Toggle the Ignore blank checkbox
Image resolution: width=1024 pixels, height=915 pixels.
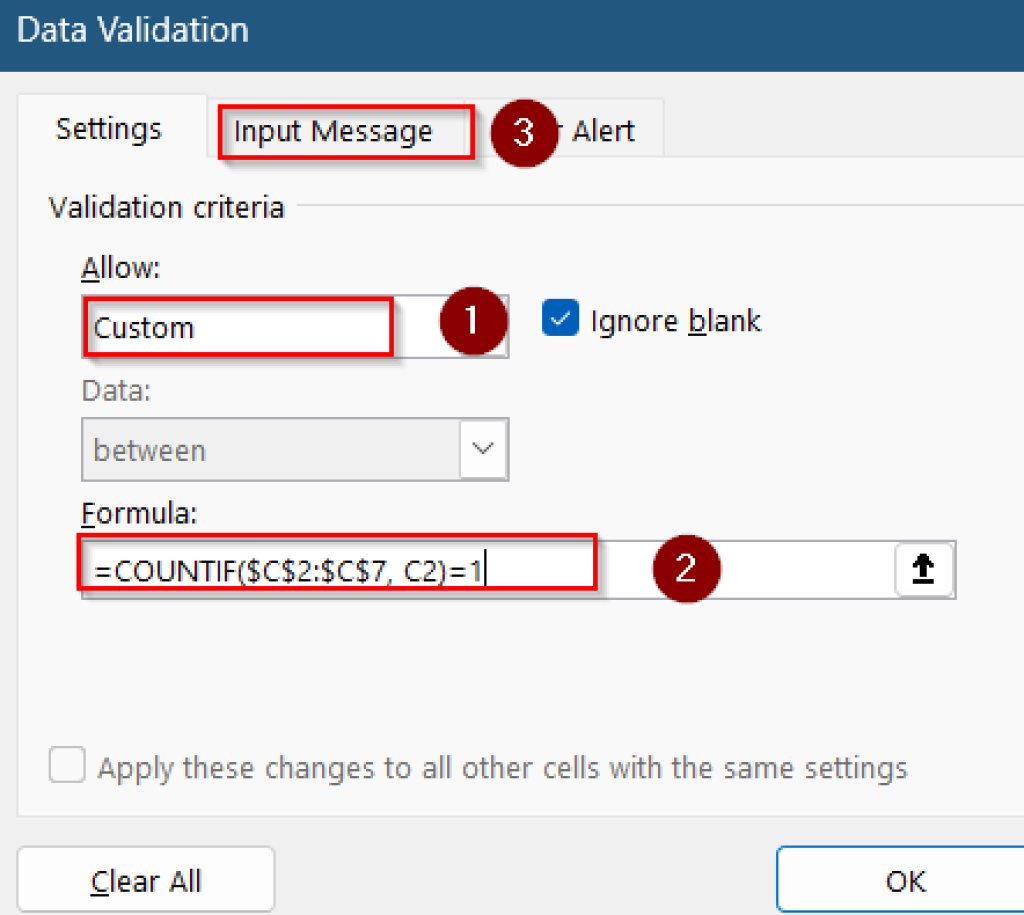point(560,320)
